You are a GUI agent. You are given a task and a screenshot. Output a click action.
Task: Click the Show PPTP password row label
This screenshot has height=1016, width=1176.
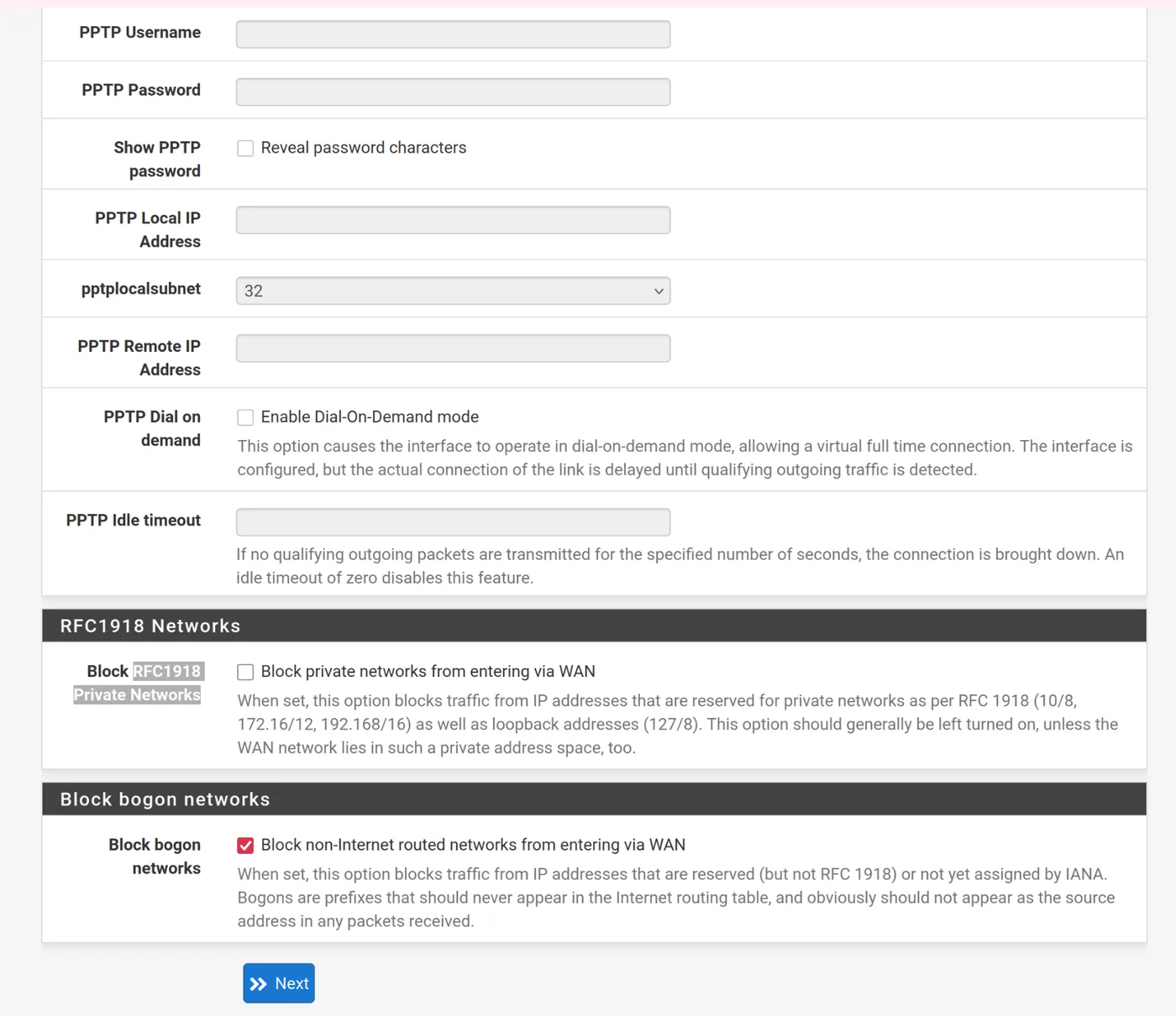click(x=157, y=159)
